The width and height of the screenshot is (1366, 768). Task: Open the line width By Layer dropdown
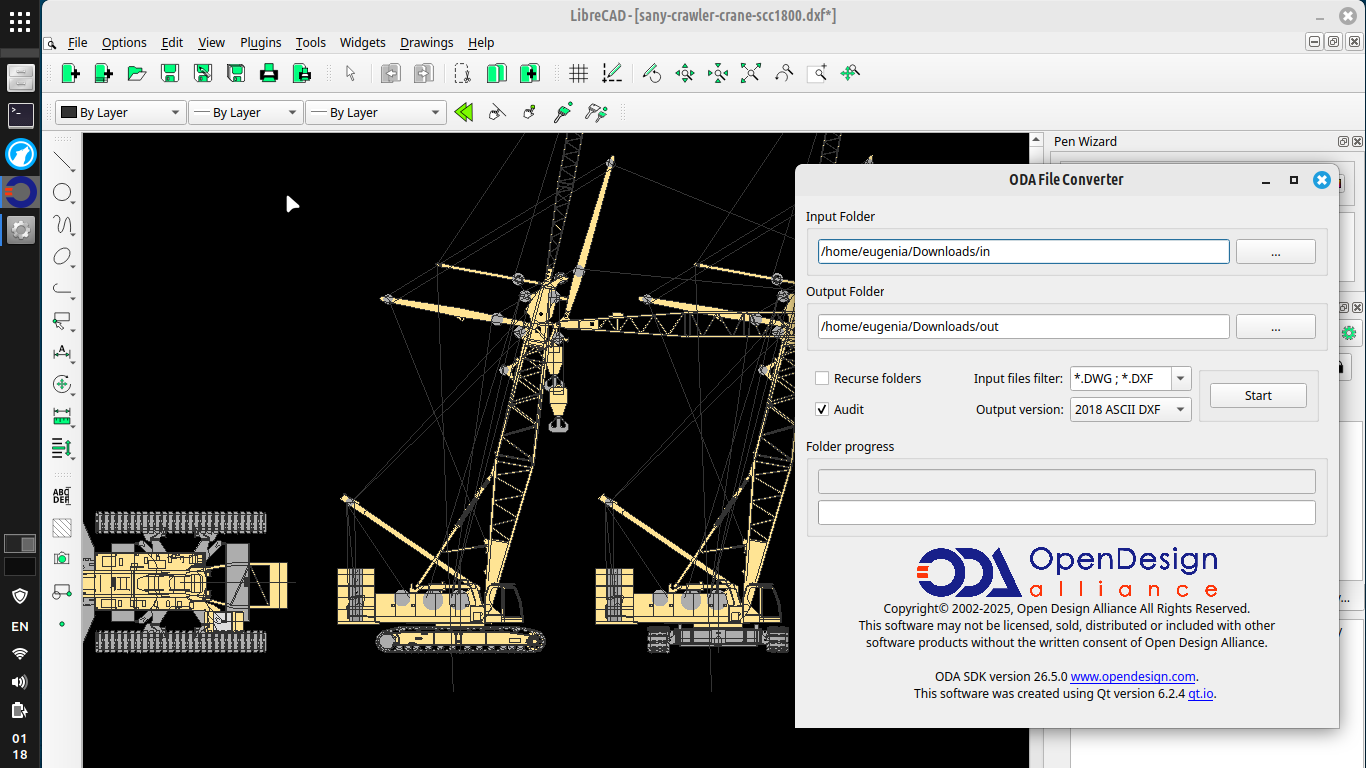pyautogui.click(x=245, y=112)
